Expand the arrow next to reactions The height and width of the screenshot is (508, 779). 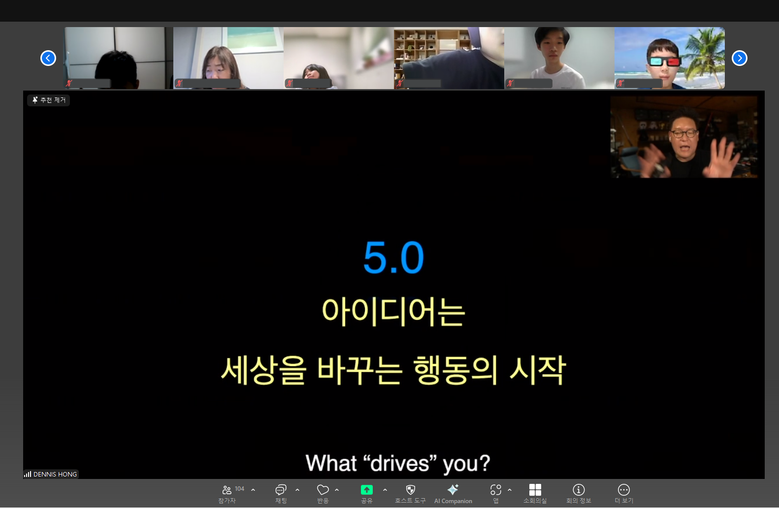(x=337, y=490)
